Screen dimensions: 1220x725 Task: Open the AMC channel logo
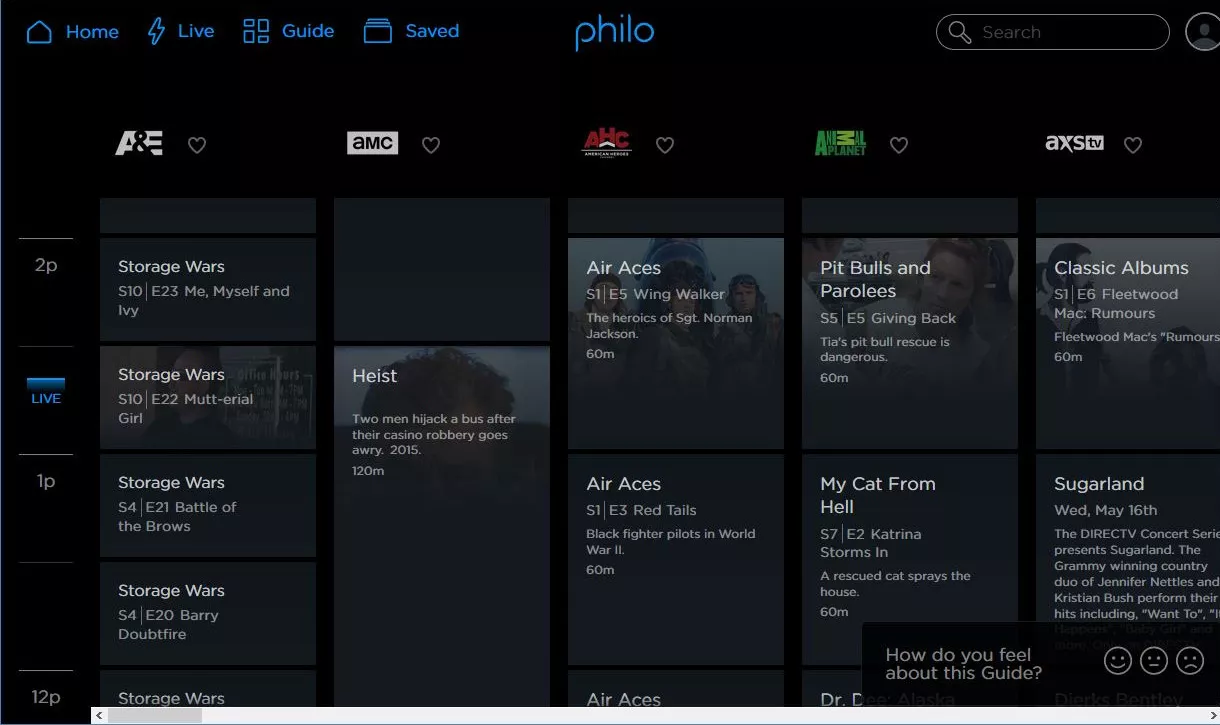tap(372, 143)
